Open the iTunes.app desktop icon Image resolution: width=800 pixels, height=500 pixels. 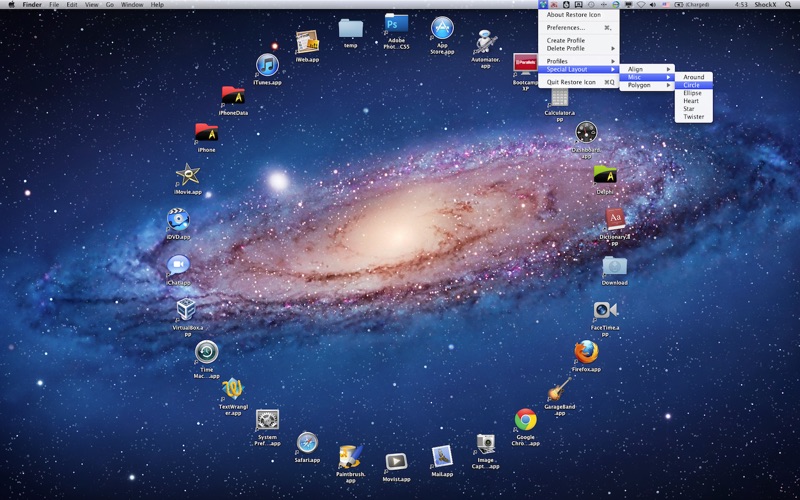267,65
